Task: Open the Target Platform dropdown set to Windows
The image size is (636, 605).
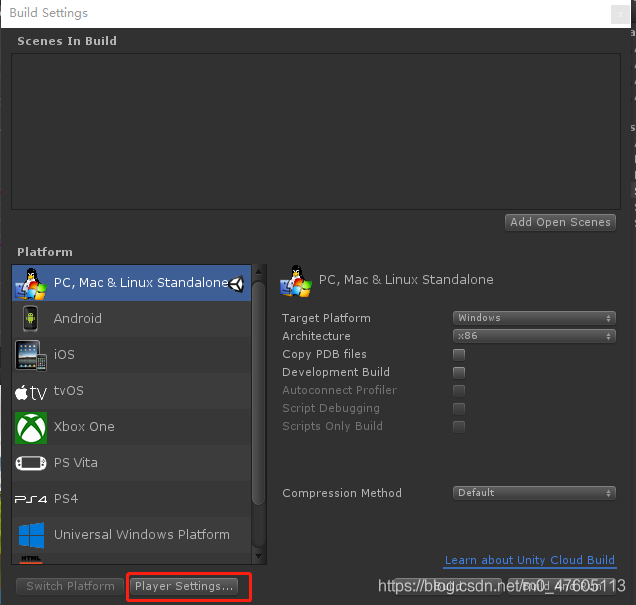Action: click(x=534, y=318)
